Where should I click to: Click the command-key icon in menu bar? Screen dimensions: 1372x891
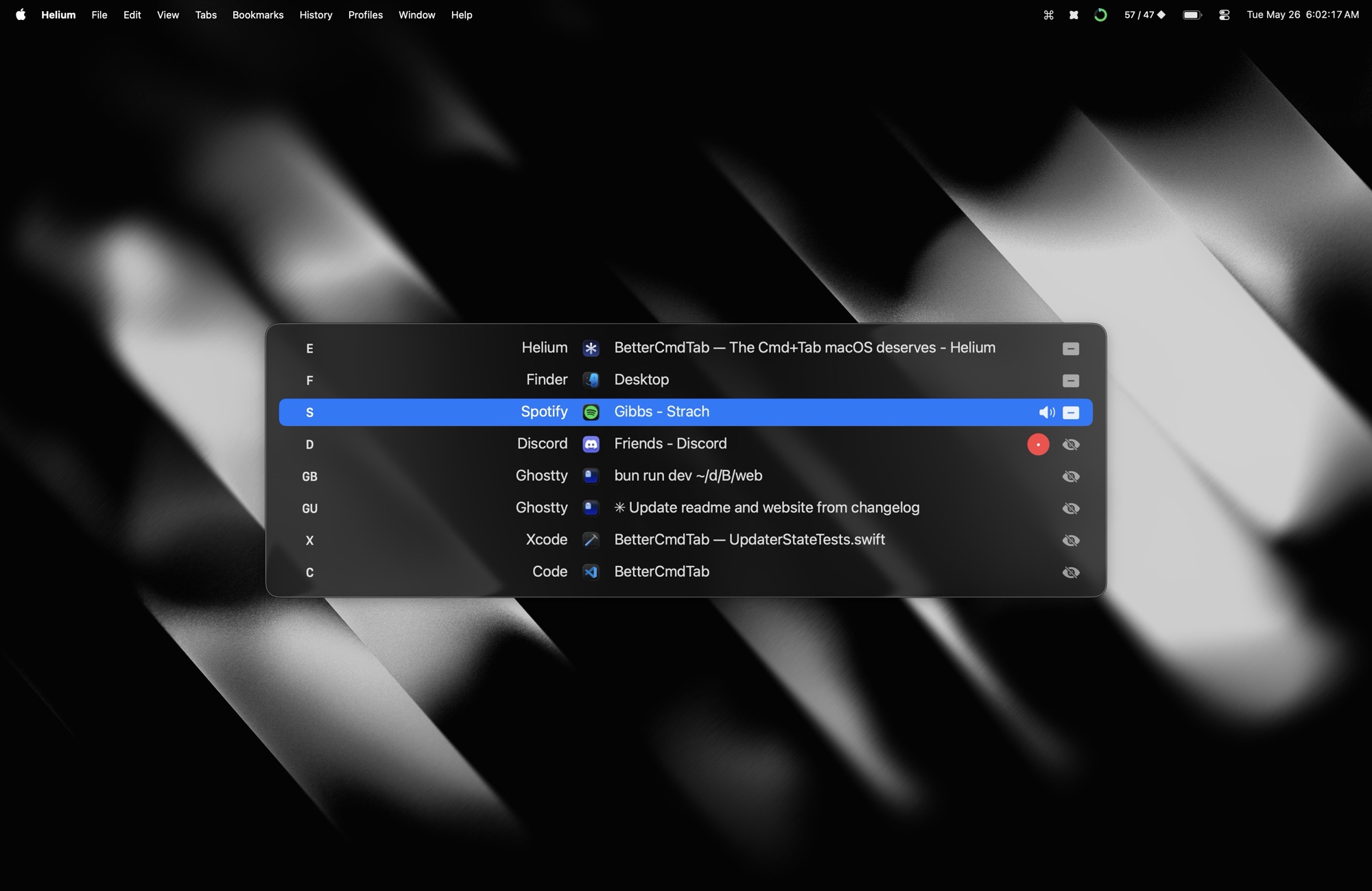1048,14
